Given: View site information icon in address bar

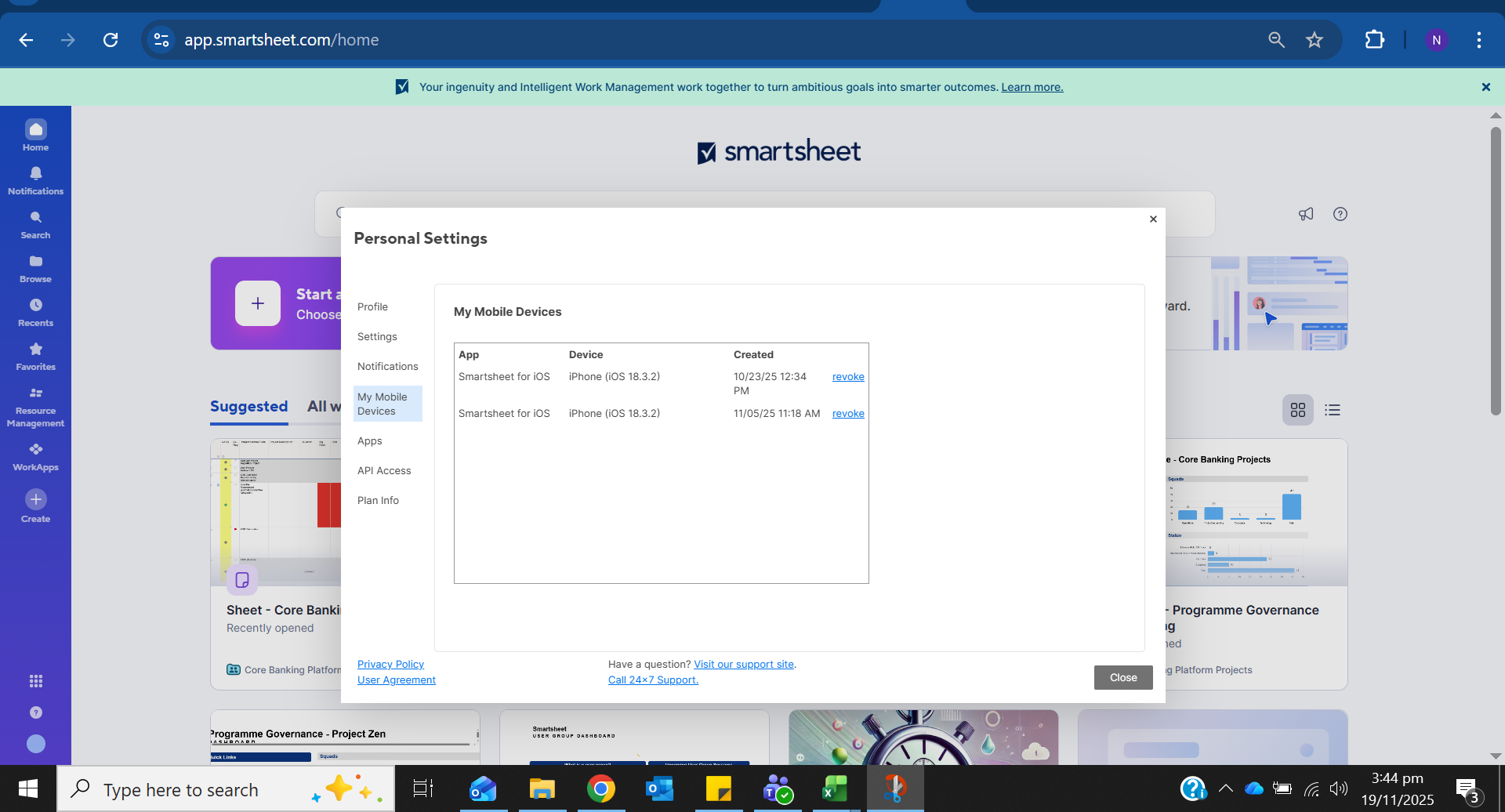Looking at the screenshot, I should [x=161, y=40].
